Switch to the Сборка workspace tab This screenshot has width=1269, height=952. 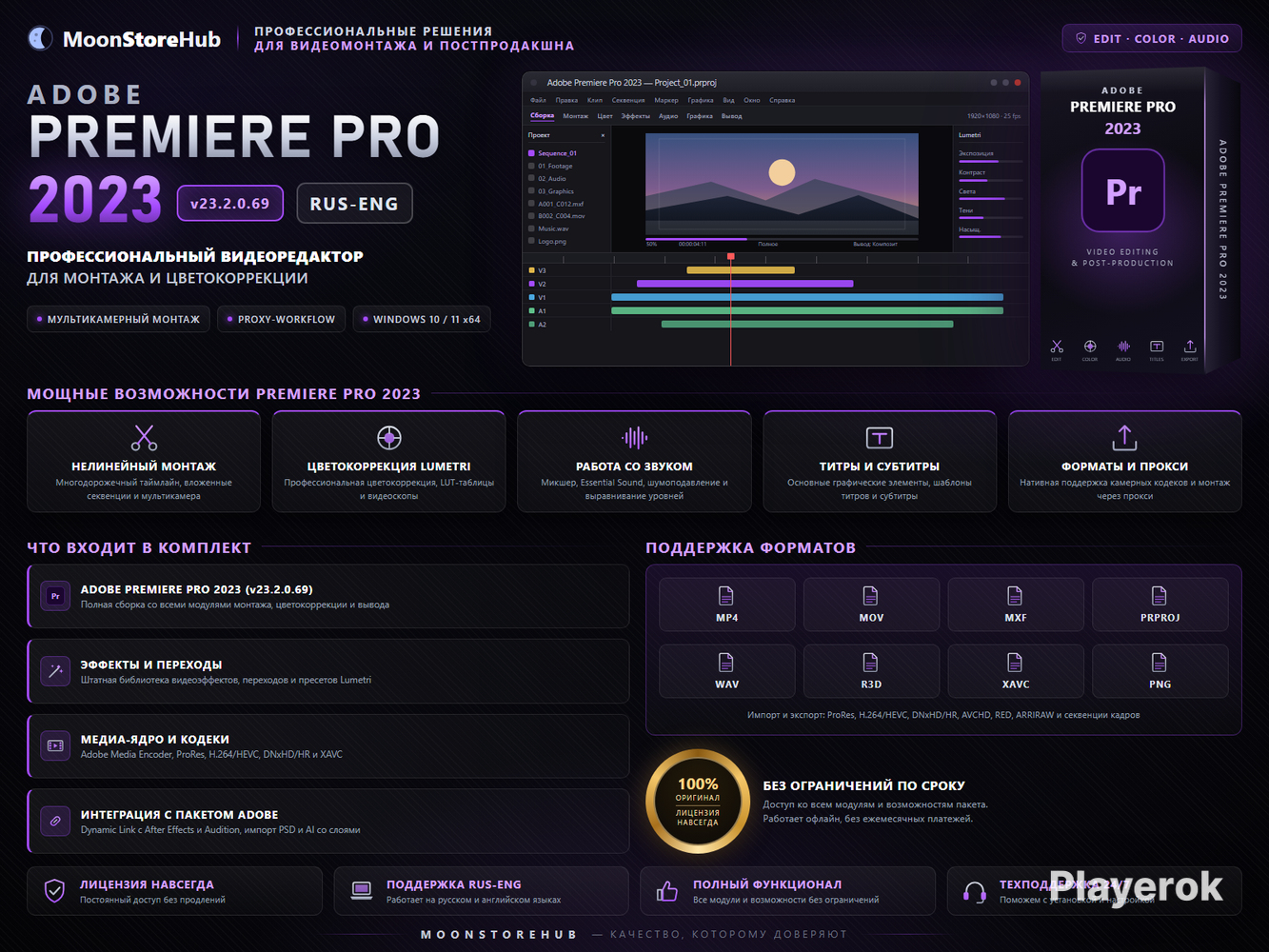(x=543, y=116)
